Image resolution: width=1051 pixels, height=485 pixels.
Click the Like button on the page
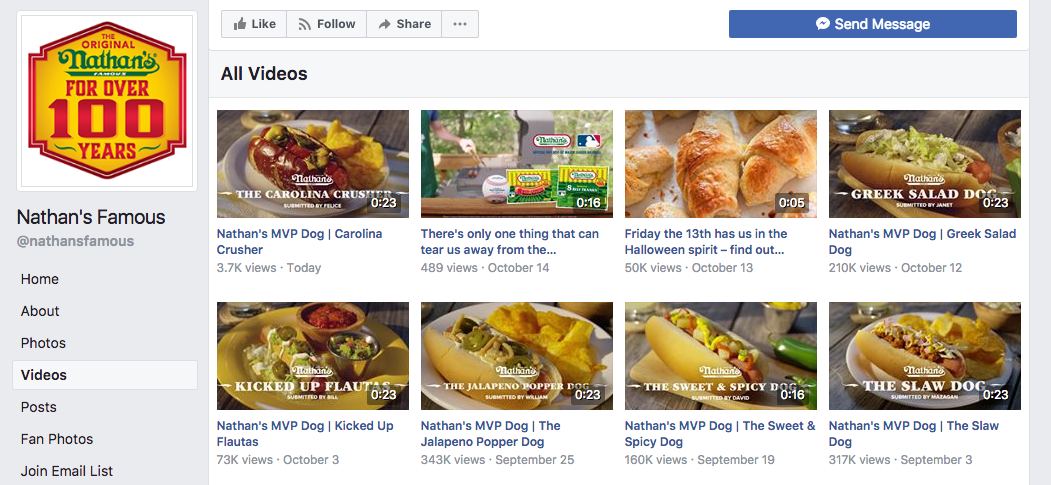tap(254, 24)
